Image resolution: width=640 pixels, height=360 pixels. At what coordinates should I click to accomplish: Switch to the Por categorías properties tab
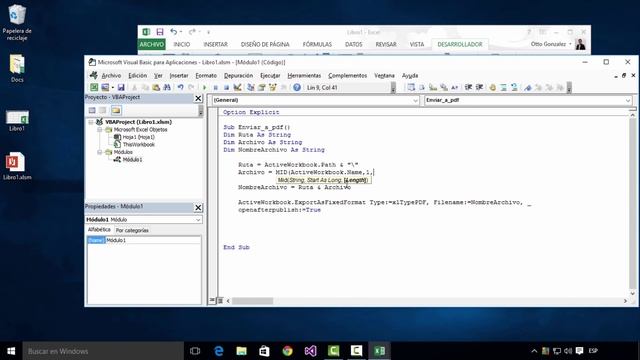132,230
